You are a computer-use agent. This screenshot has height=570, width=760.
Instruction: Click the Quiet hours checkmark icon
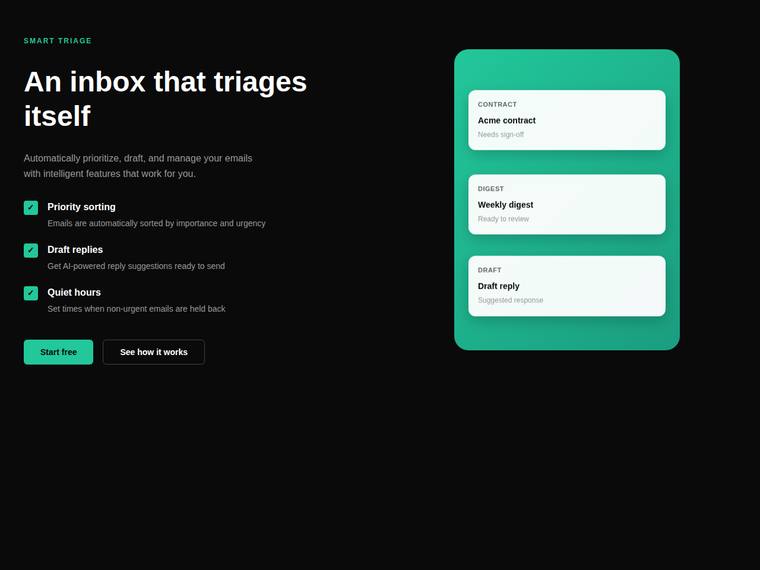coord(31,293)
